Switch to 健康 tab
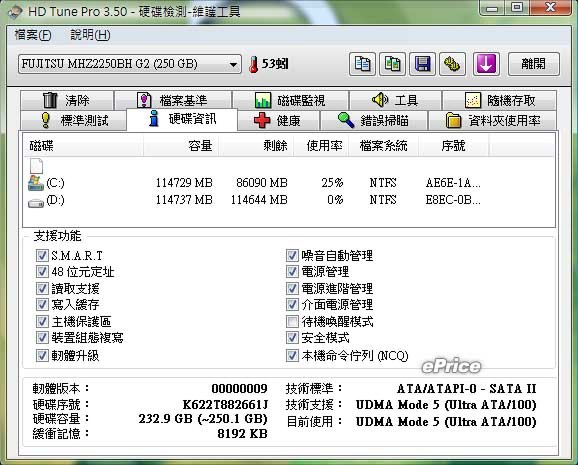 278,120
